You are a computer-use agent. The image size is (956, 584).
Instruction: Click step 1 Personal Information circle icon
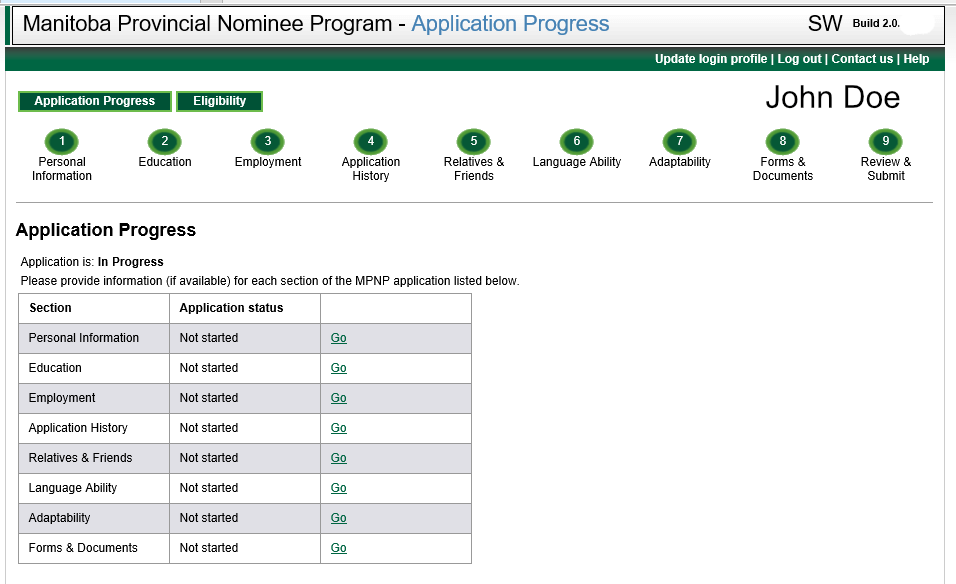click(62, 141)
